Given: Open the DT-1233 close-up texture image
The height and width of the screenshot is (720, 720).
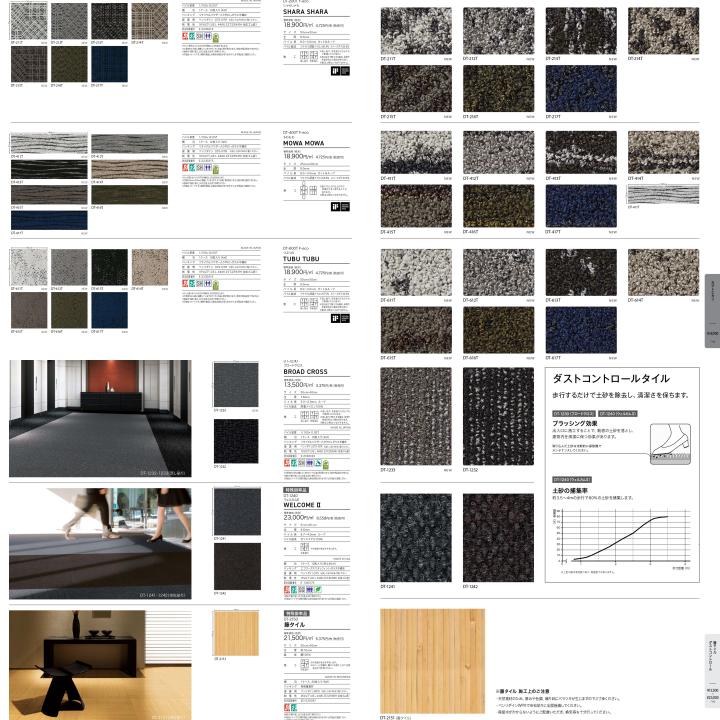Looking at the screenshot, I should click(416, 416).
